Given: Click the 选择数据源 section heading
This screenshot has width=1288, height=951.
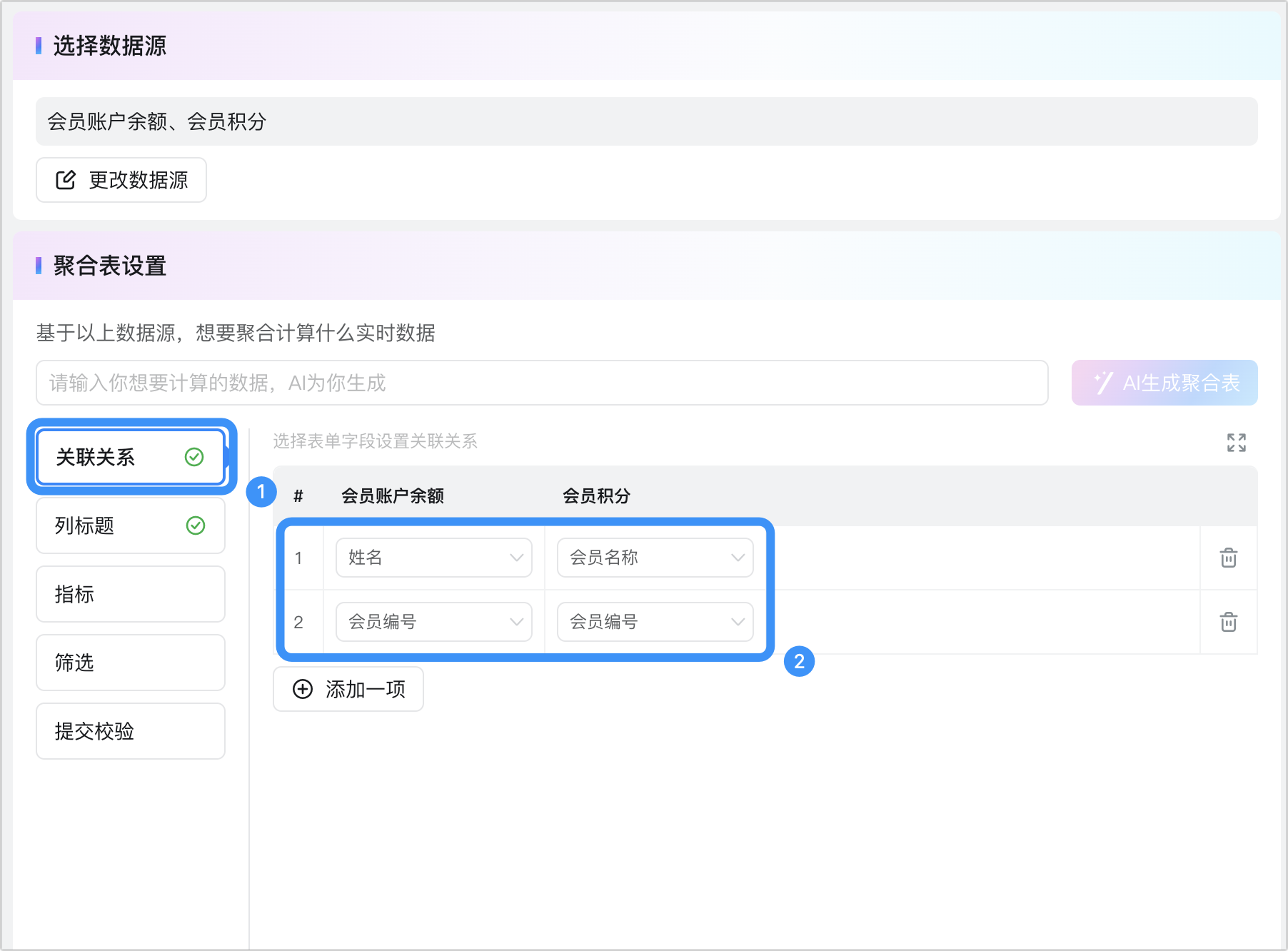Looking at the screenshot, I should (x=110, y=46).
